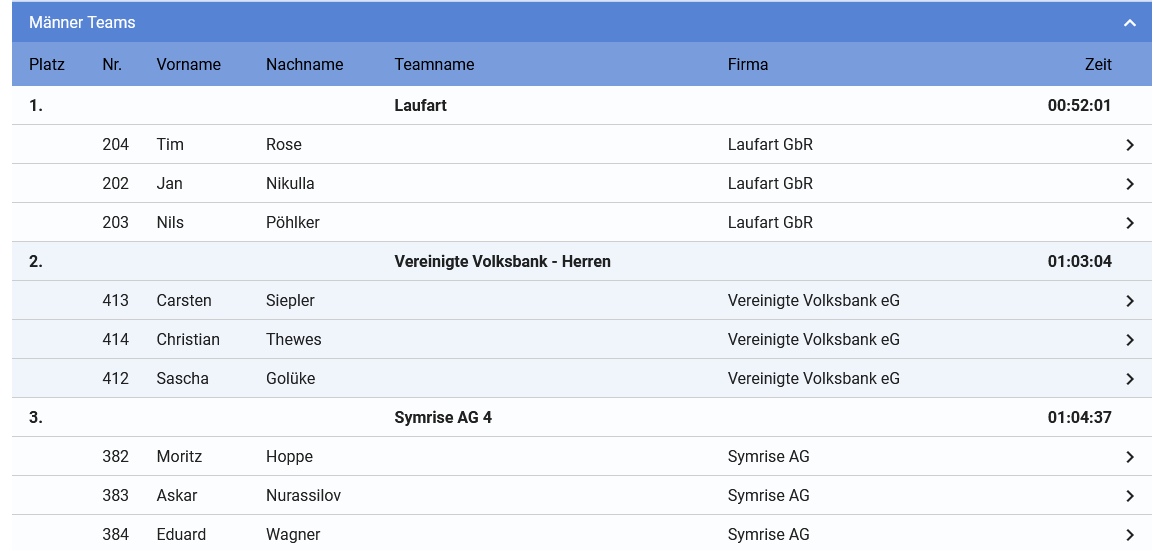The height and width of the screenshot is (551, 1159).
Task: Open details arrow for Tim Rose
Action: (1129, 145)
